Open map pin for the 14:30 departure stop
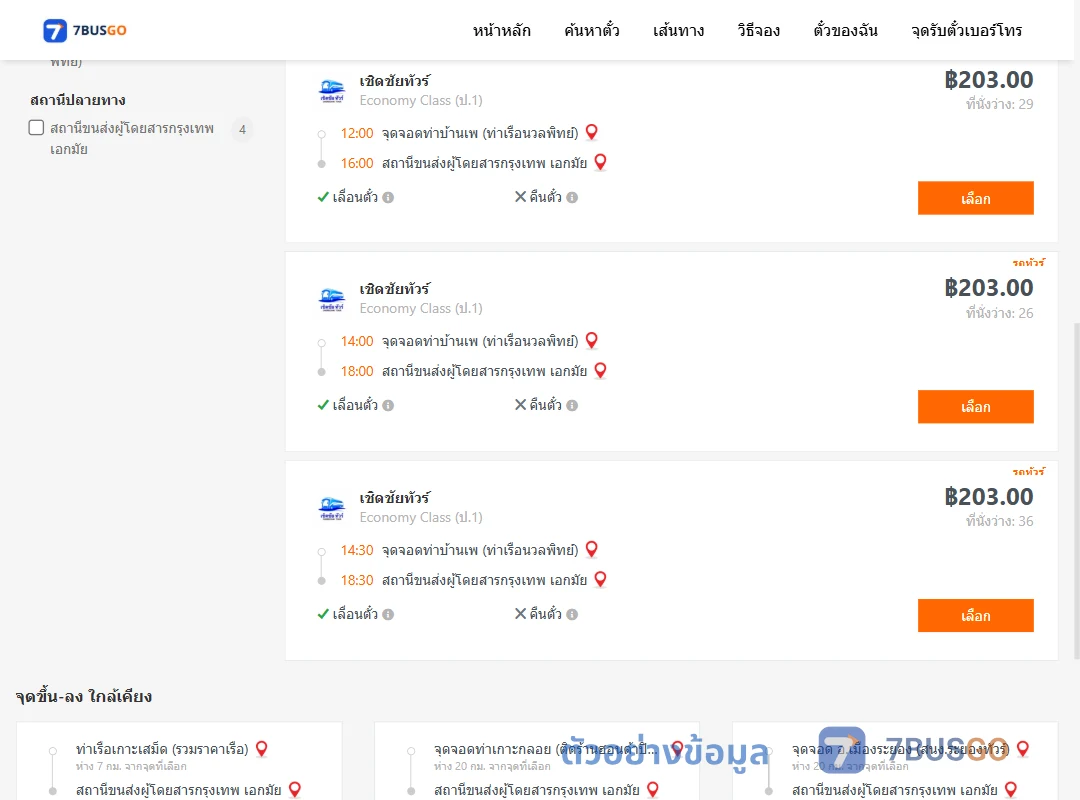This screenshot has height=800, width=1080. [592, 549]
